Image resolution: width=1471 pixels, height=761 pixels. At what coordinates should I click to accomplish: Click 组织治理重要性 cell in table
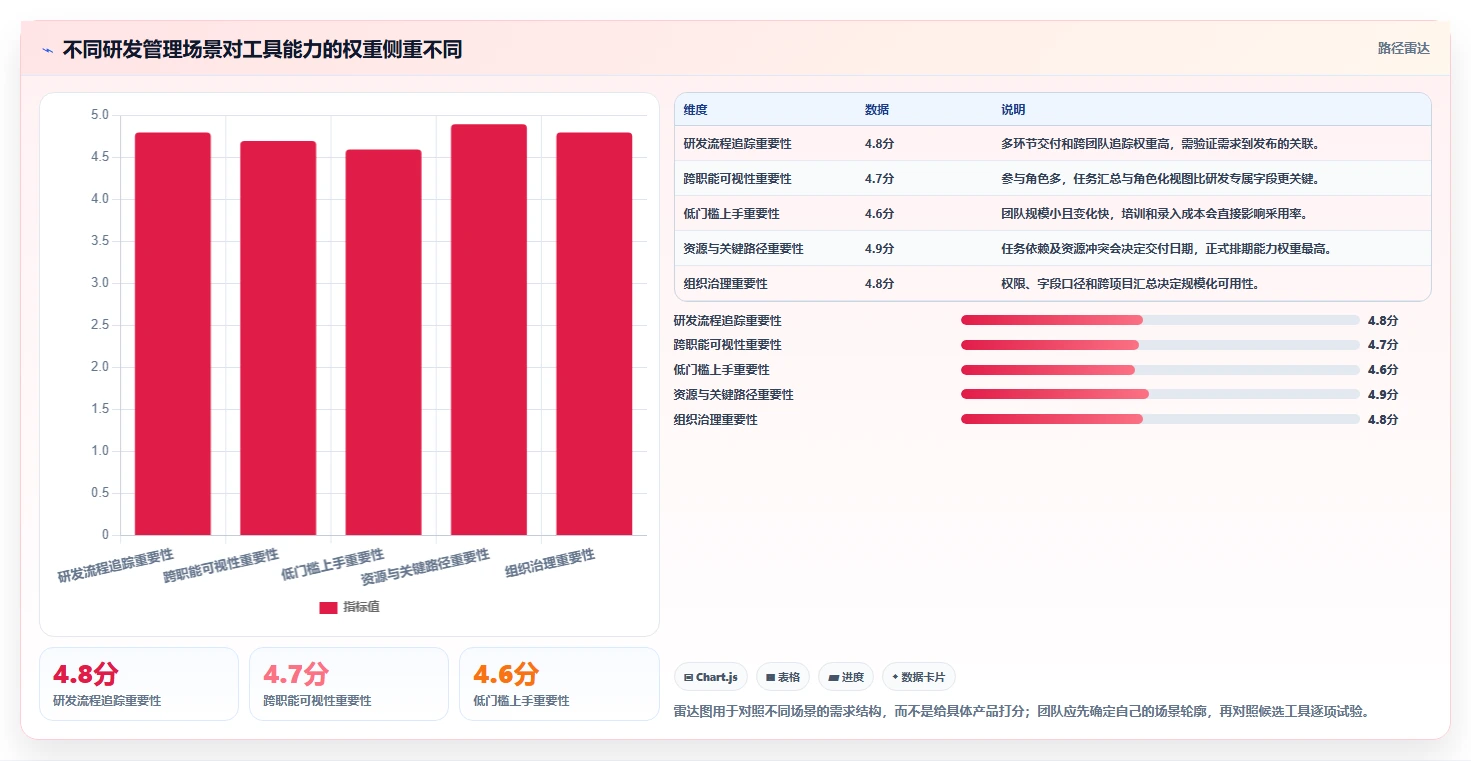coord(726,284)
